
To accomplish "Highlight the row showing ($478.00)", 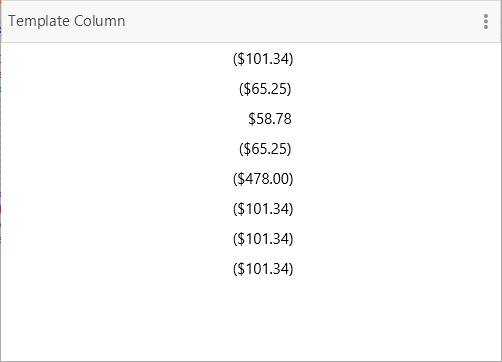I will pos(251,179).
